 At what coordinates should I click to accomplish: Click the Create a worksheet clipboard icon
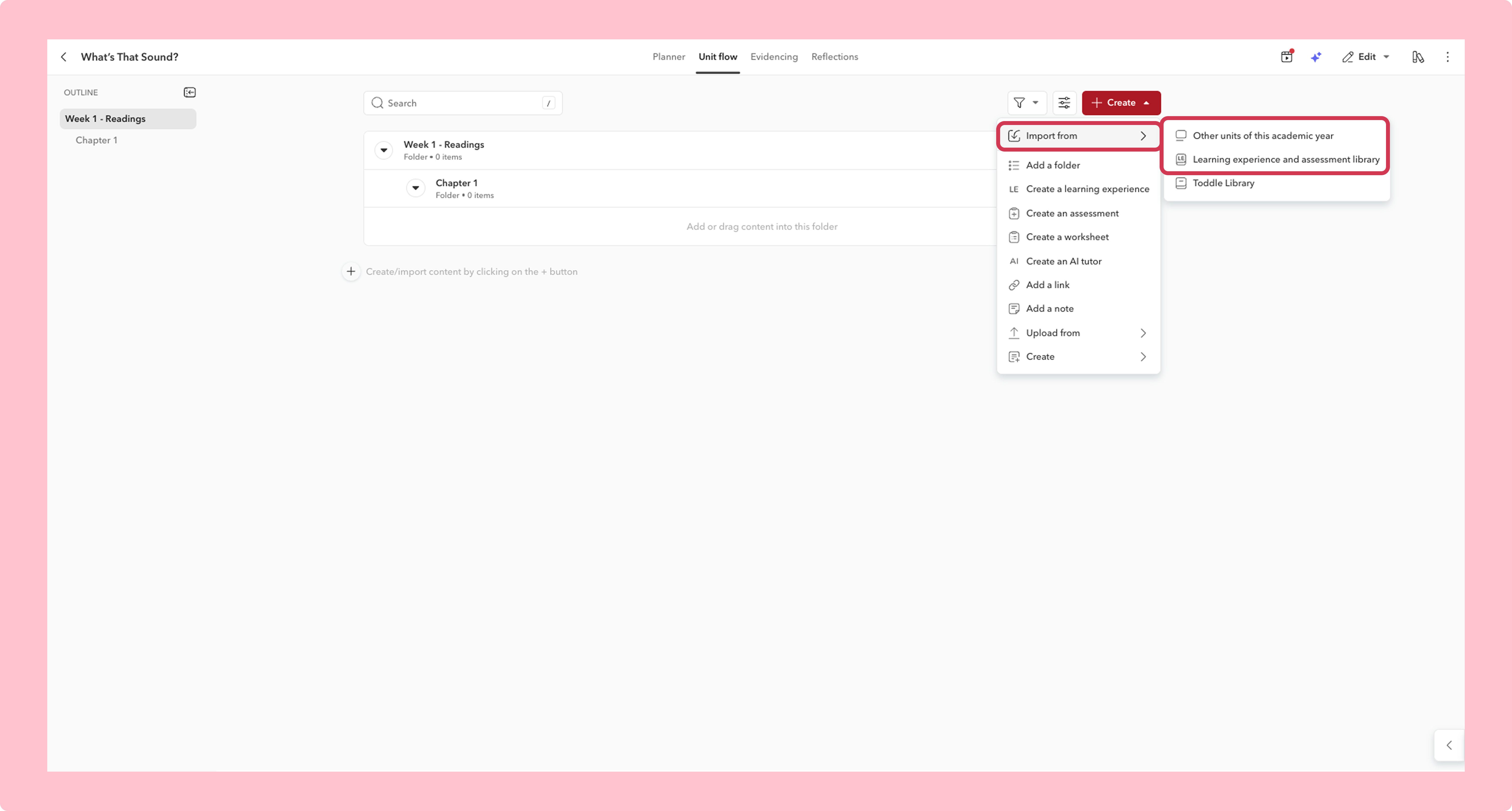(x=1014, y=237)
